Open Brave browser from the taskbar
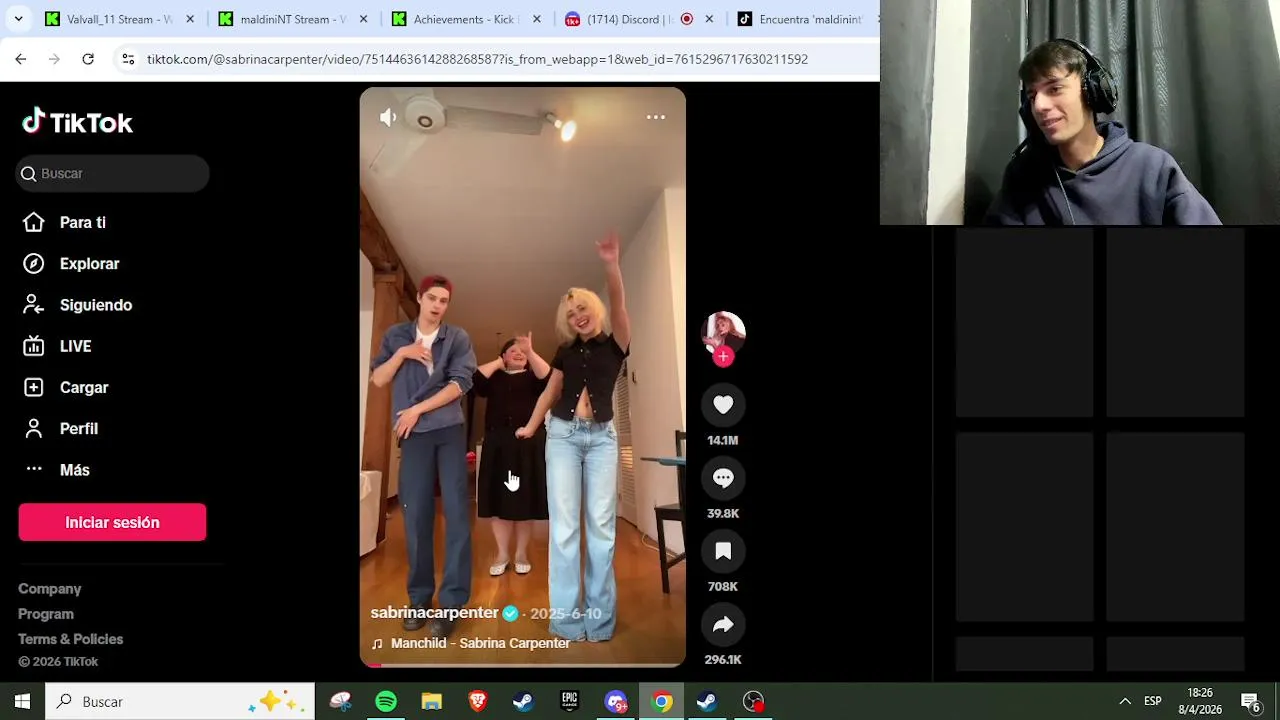The width and height of the screenshot is (1280, 720). 478,702
